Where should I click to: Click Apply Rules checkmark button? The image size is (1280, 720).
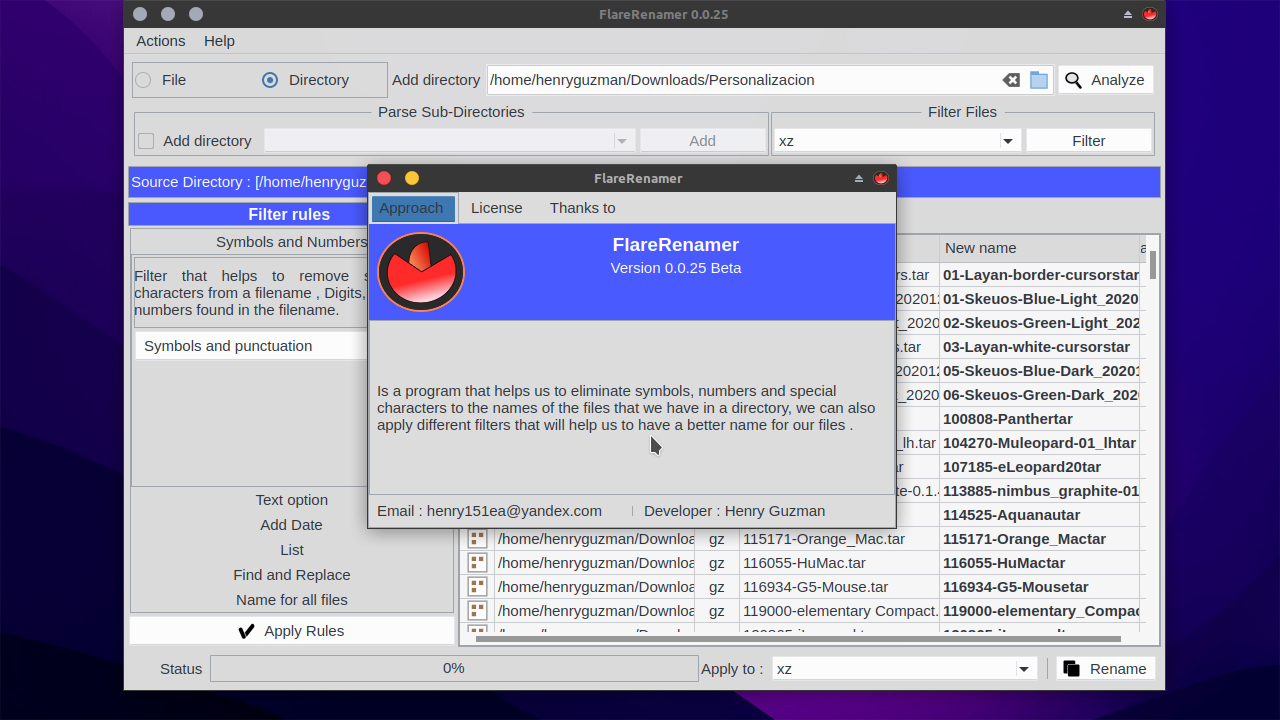[x=291, y=631]
